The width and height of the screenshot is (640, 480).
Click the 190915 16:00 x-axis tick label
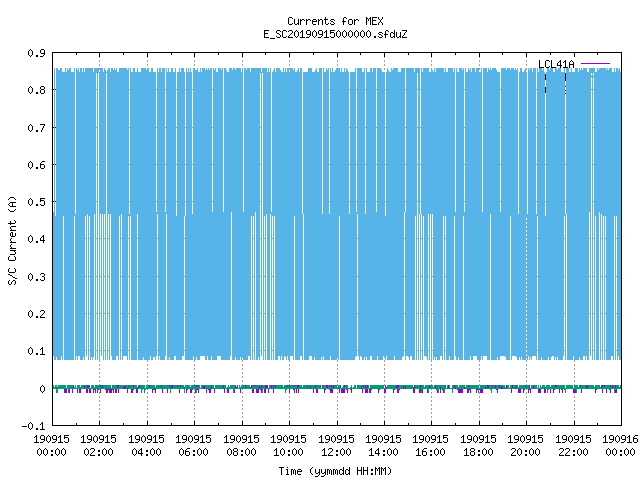430,446
